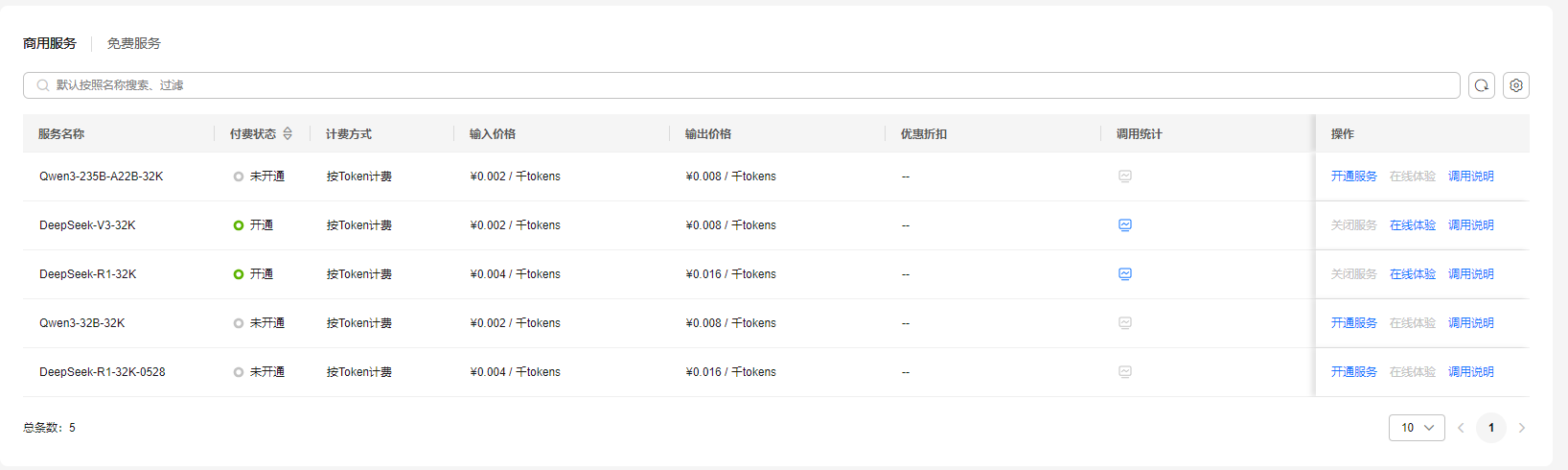The width and height of the screenshot is (1568, 470).
Task: Click the 优惠折扣 column header
Action: pos(924,134)
